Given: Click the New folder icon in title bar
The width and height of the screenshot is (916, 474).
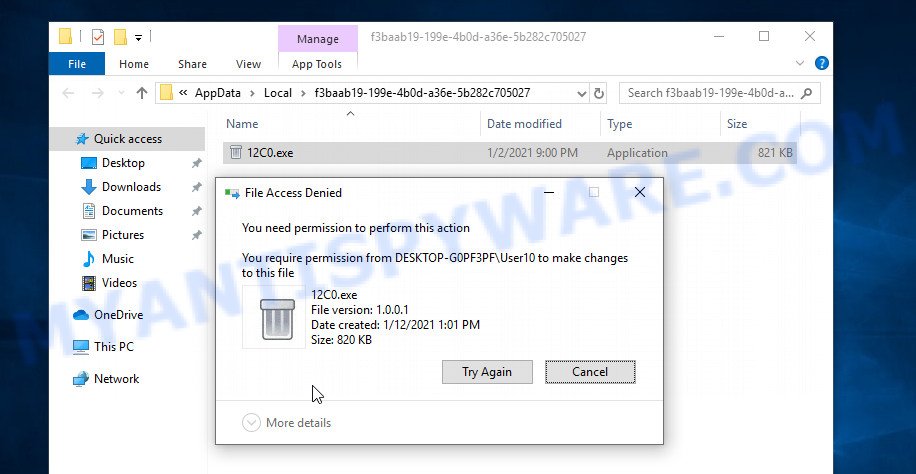Looking at the screenshot, I should (x=120, y=37).
